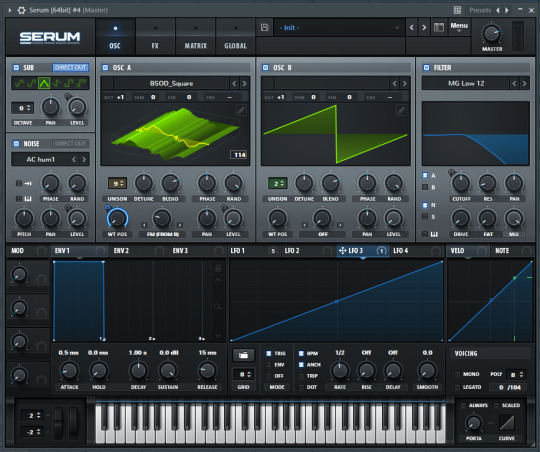
Task: Toggle OSC A enable switch
Action: (105, 68)
